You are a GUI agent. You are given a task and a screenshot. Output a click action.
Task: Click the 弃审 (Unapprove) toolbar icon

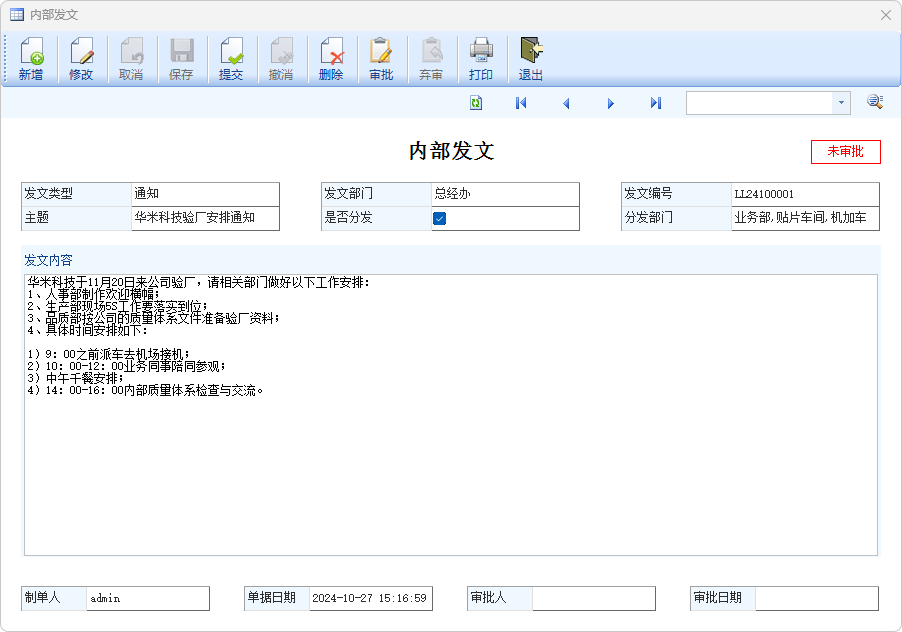coord(431,59)
